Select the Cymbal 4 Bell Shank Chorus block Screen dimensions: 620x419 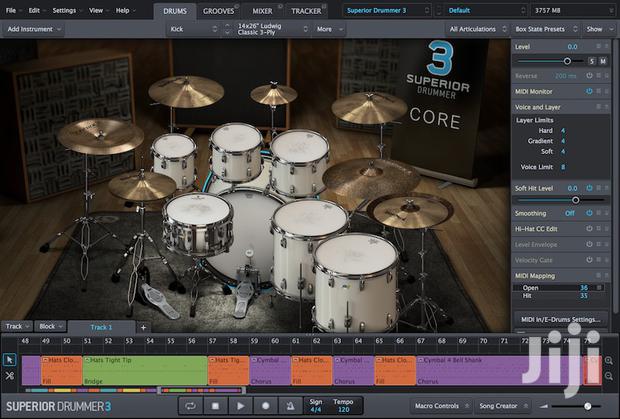(x=499, y=370)
